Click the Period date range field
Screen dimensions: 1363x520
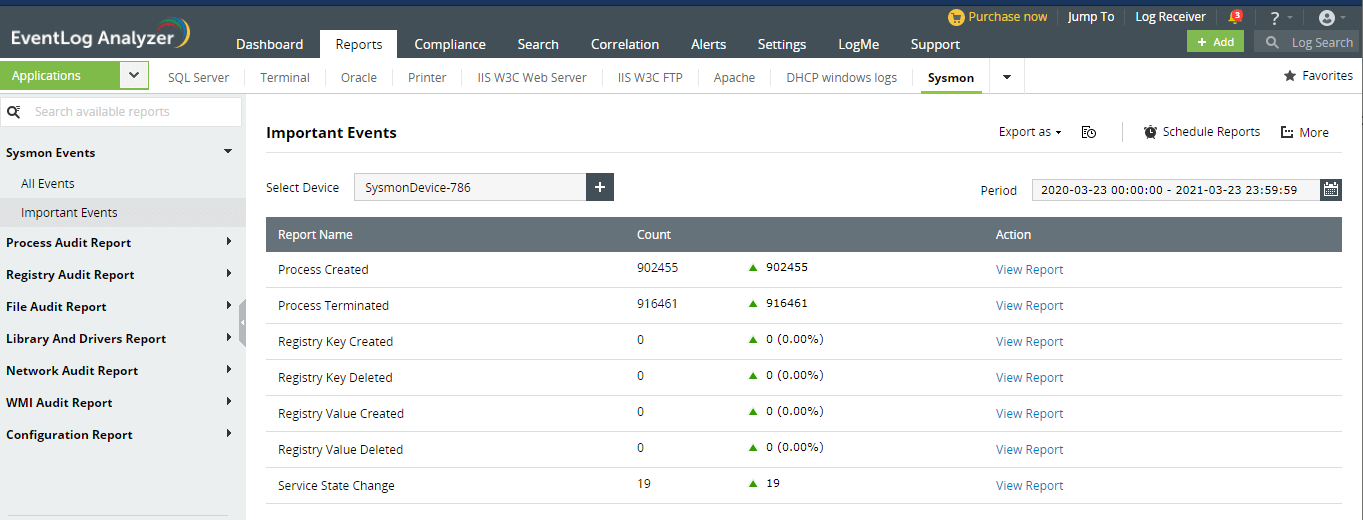[x=1176, y=189]
